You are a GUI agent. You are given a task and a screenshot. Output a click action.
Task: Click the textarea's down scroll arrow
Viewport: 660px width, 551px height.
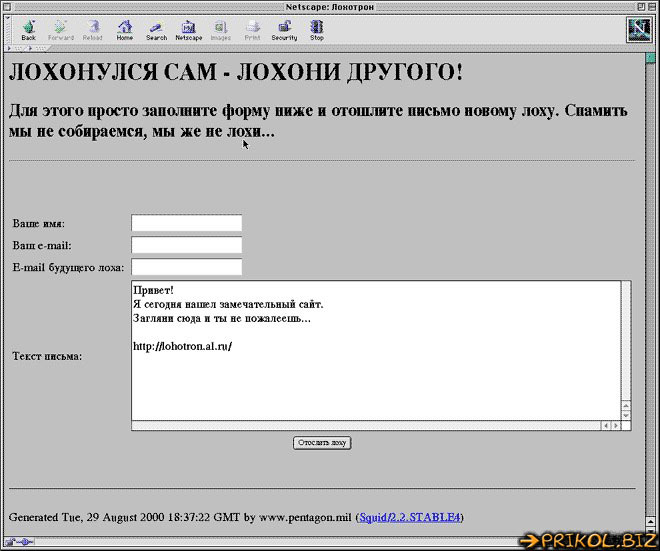pos(626,415)
